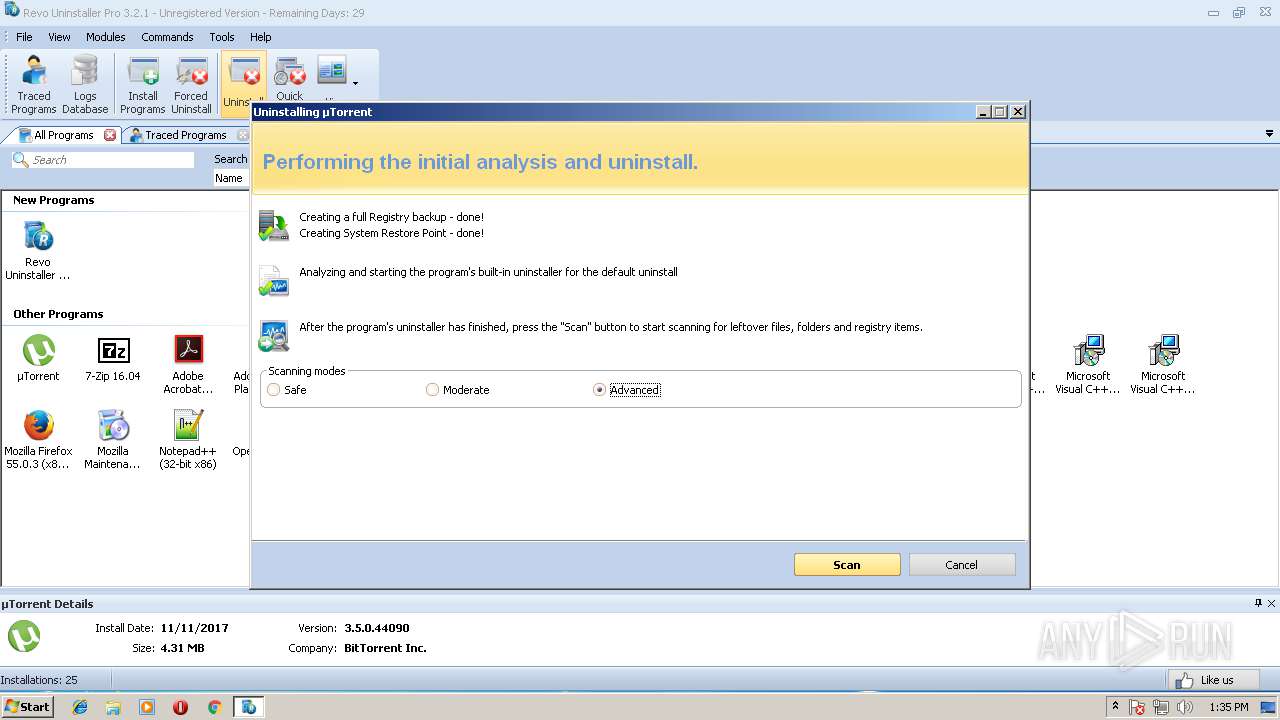Launch Windows Media Player from the taskbar

click(147, 707)
